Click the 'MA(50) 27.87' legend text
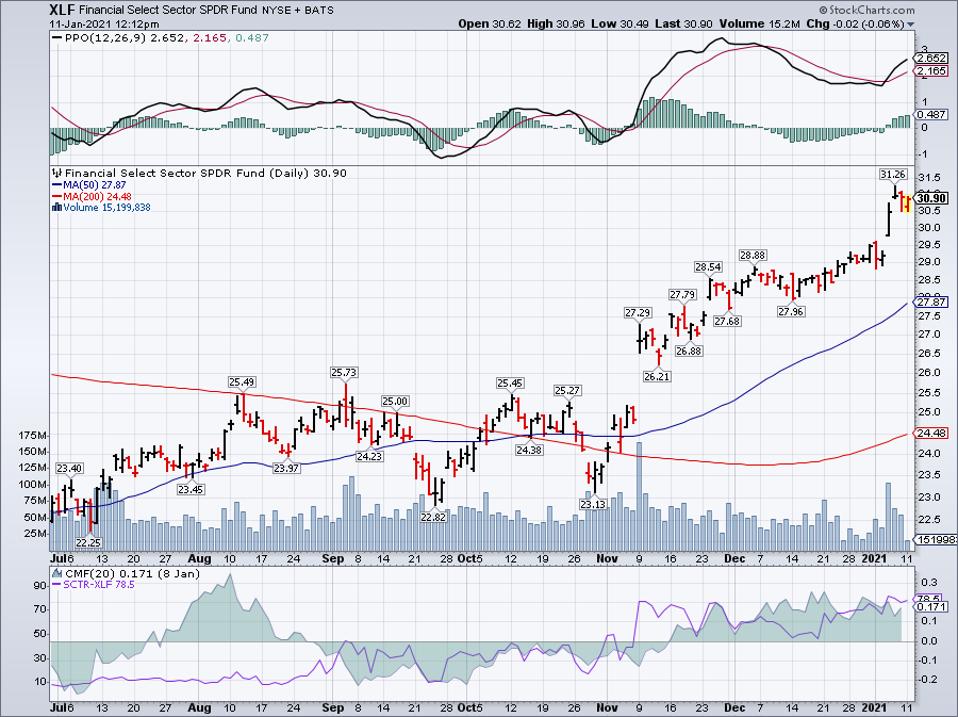958x717 pixels. click(94, 185)
